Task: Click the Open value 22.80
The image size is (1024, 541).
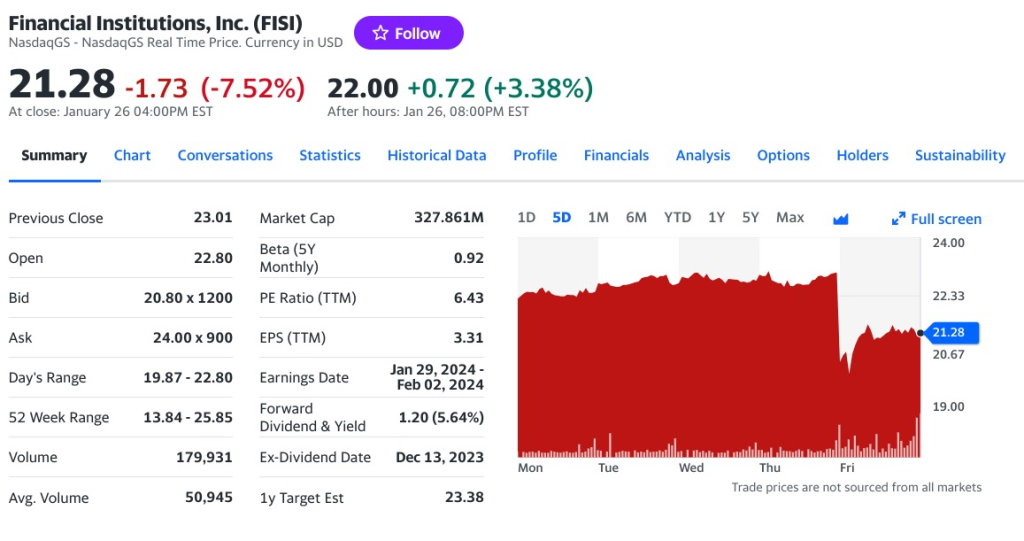Action: 213,258
